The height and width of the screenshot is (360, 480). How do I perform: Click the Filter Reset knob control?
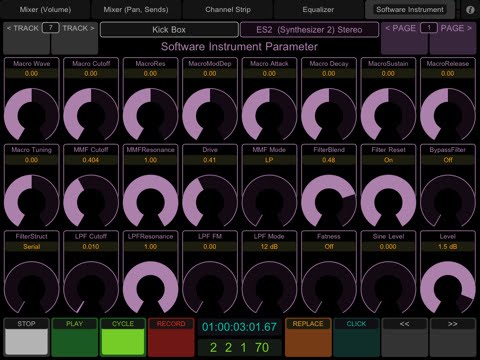tap(388, 201)
